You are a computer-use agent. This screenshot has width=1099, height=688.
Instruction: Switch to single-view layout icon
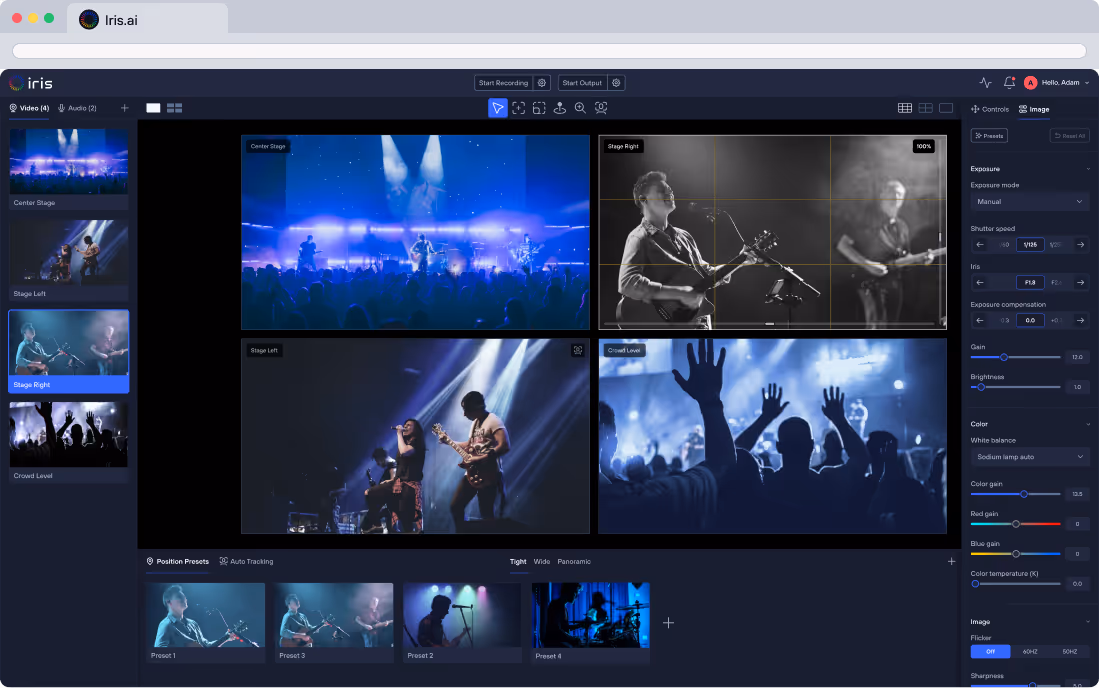153,108
